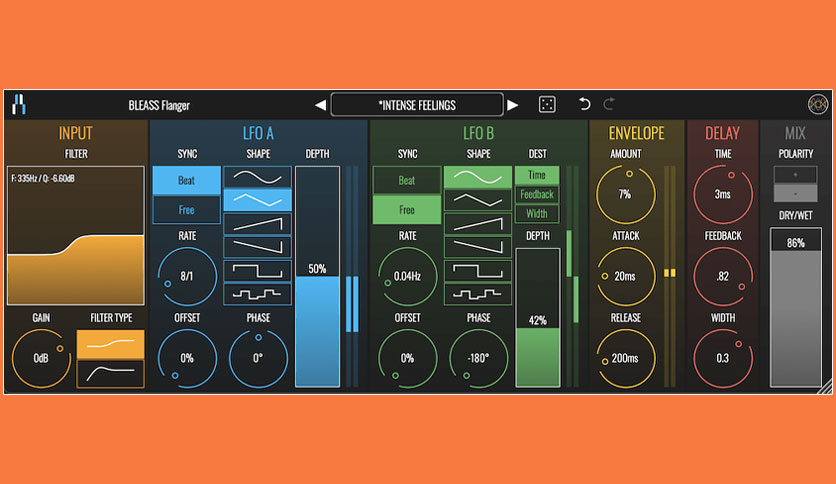Choose the sine wave shape in LFO B

pyautogui.click(x=478, y=177)
